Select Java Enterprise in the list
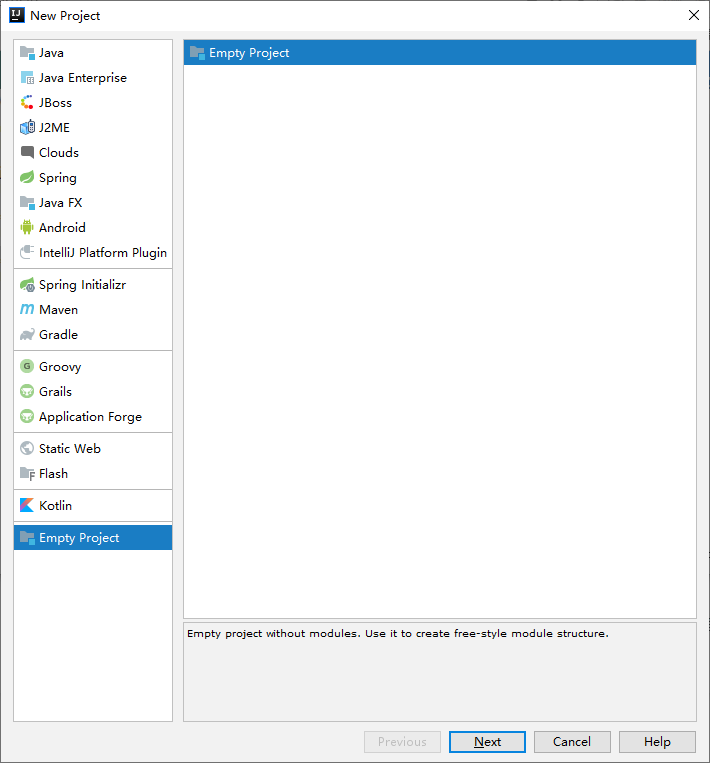This screenshot has height=763, width=710. [x=82, y=78]
